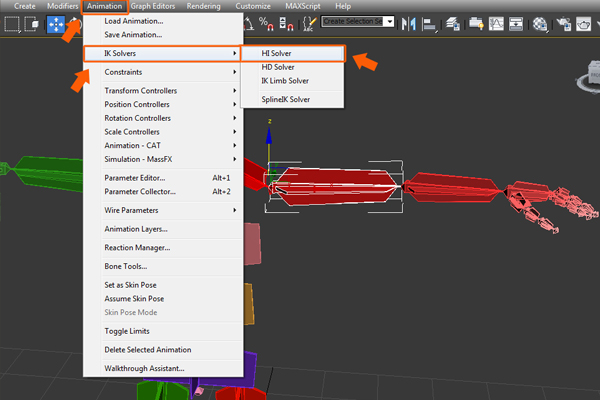Select the red forearm bone in viewport

pyautogui.click(x=452, y=187)
